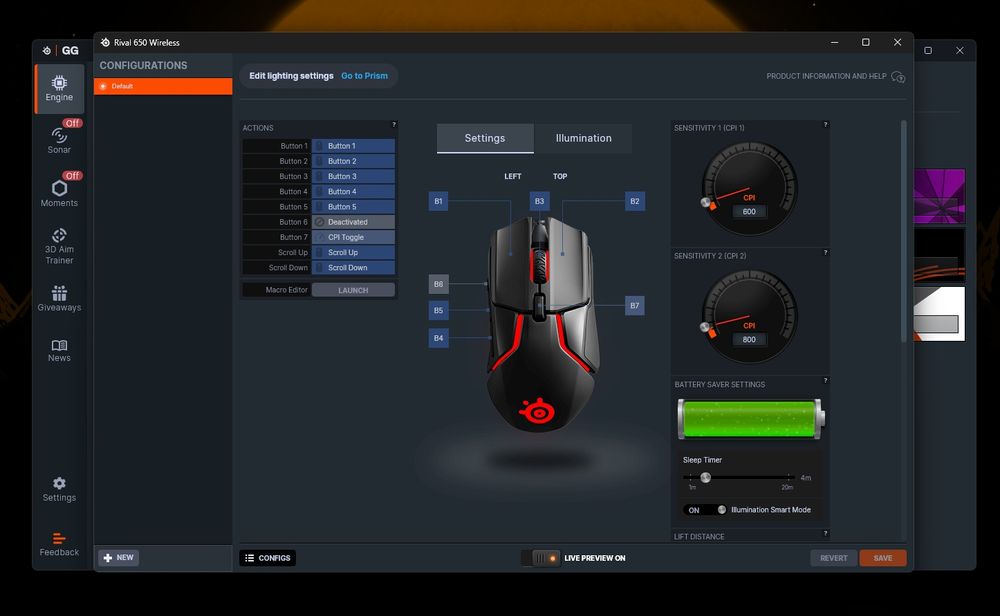Show the TOP view of the mouse
Screen dimensions: 1000x616
tap(560, 176)
